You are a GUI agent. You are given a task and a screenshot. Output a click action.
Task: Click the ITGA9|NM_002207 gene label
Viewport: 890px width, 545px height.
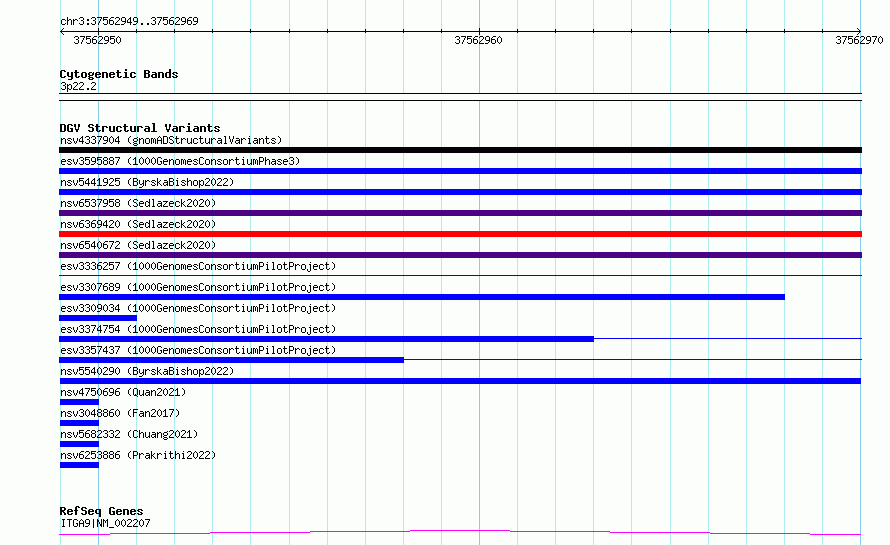tap(105, 523)
